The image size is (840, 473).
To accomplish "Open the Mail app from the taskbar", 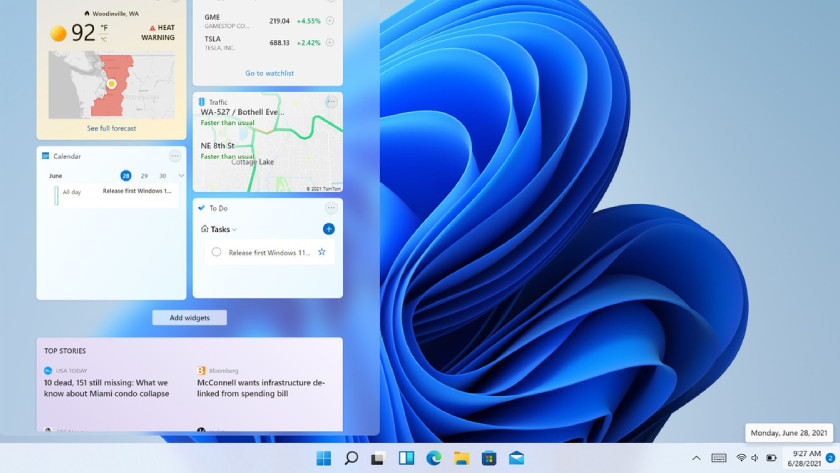I will pos(516,458).
